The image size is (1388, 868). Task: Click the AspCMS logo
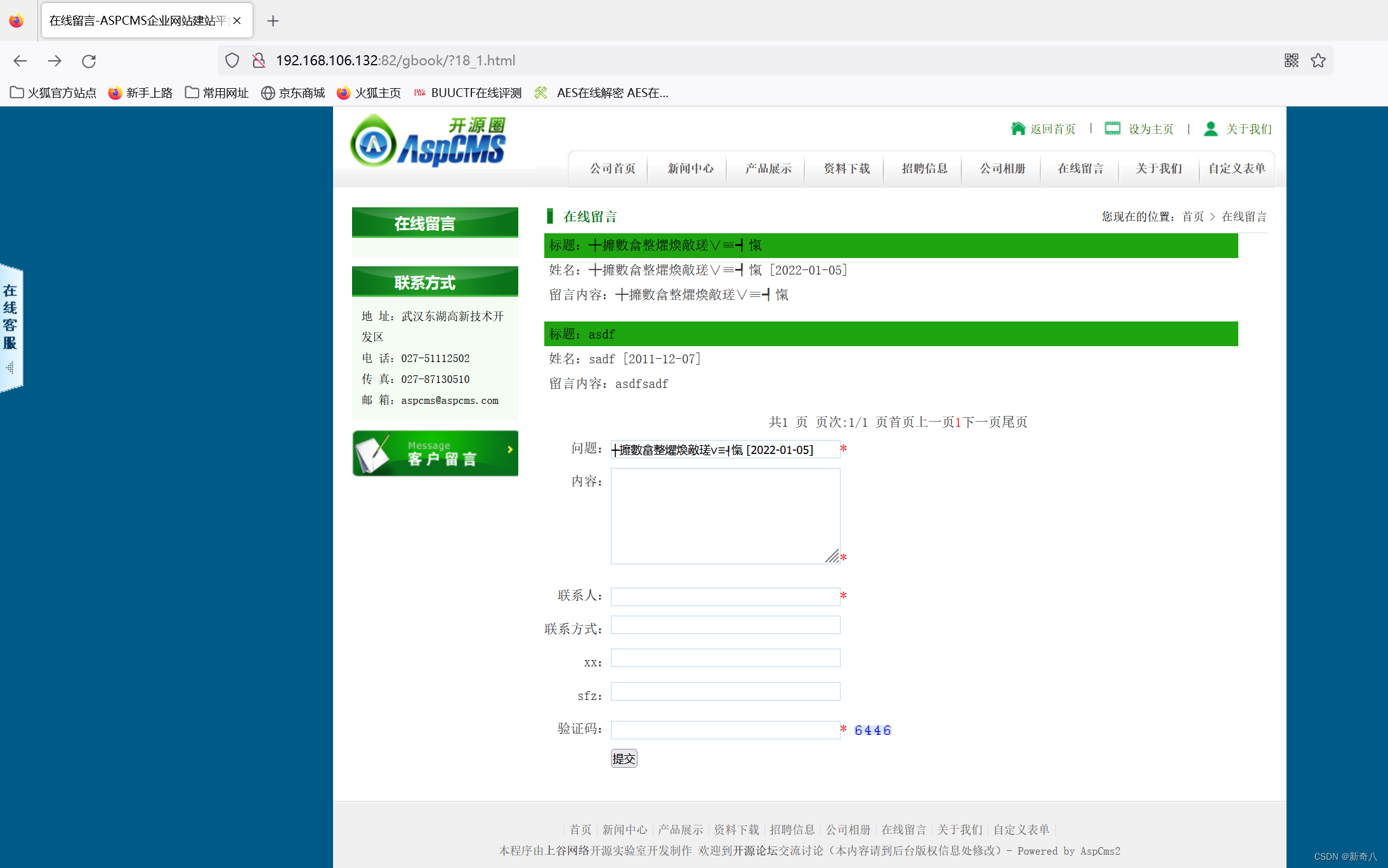pyautogui.click(x=428, y=141)
